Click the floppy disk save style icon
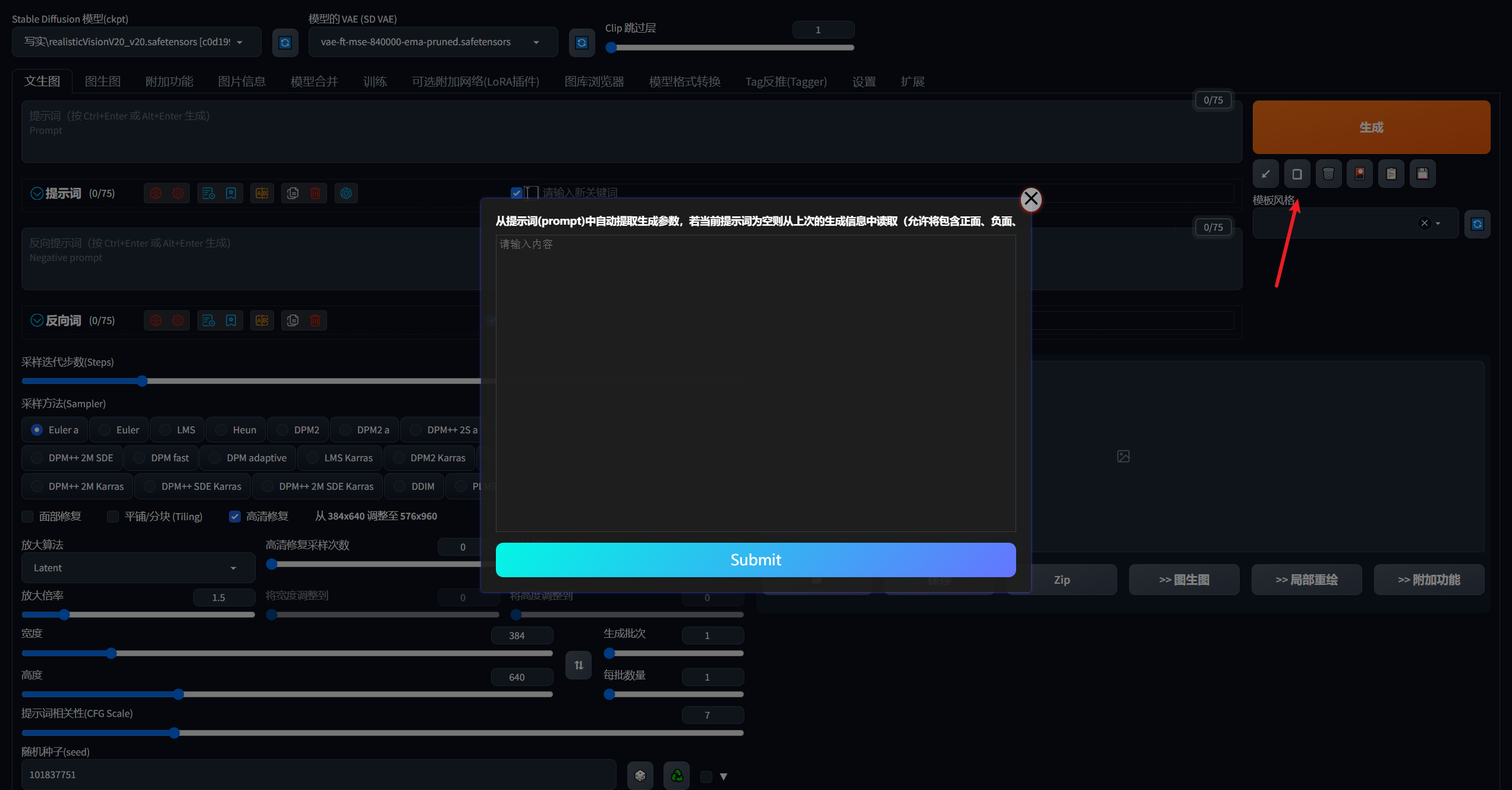The height and width of the screenshot is (790, 1512). click(x=1422, y=174)
